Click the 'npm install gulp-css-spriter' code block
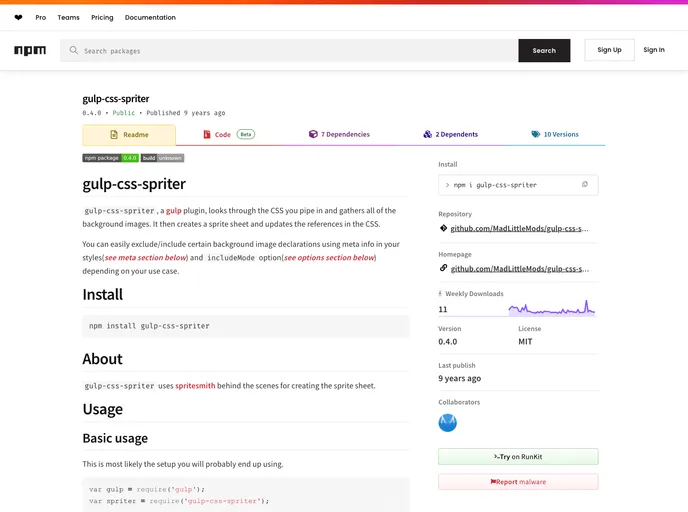 click(x=246, y=326)
